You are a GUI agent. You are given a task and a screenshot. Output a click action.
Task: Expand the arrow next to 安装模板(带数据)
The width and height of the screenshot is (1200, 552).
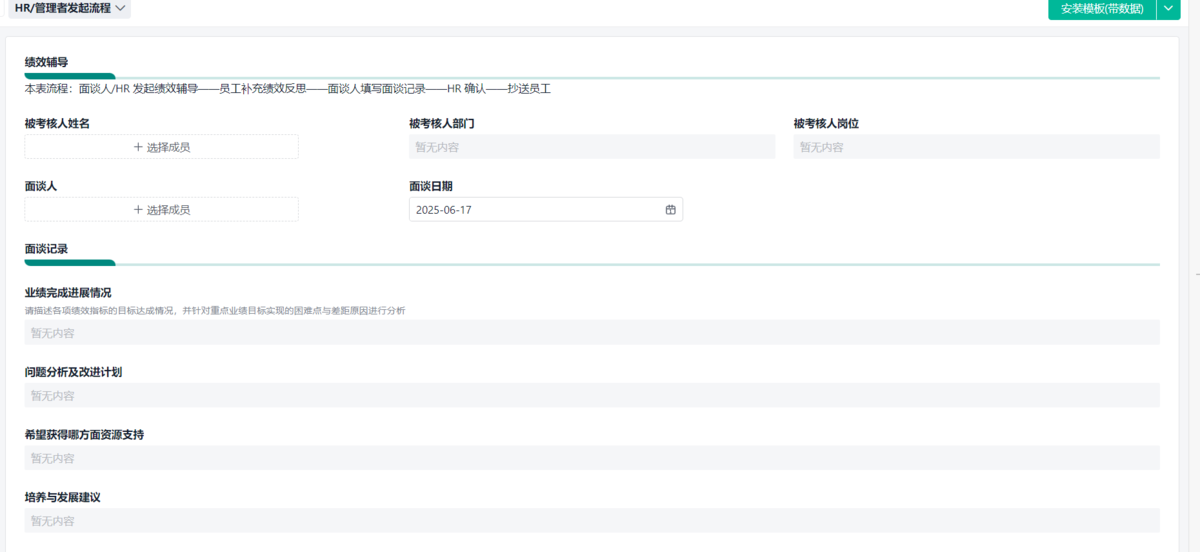[1170, 8]
